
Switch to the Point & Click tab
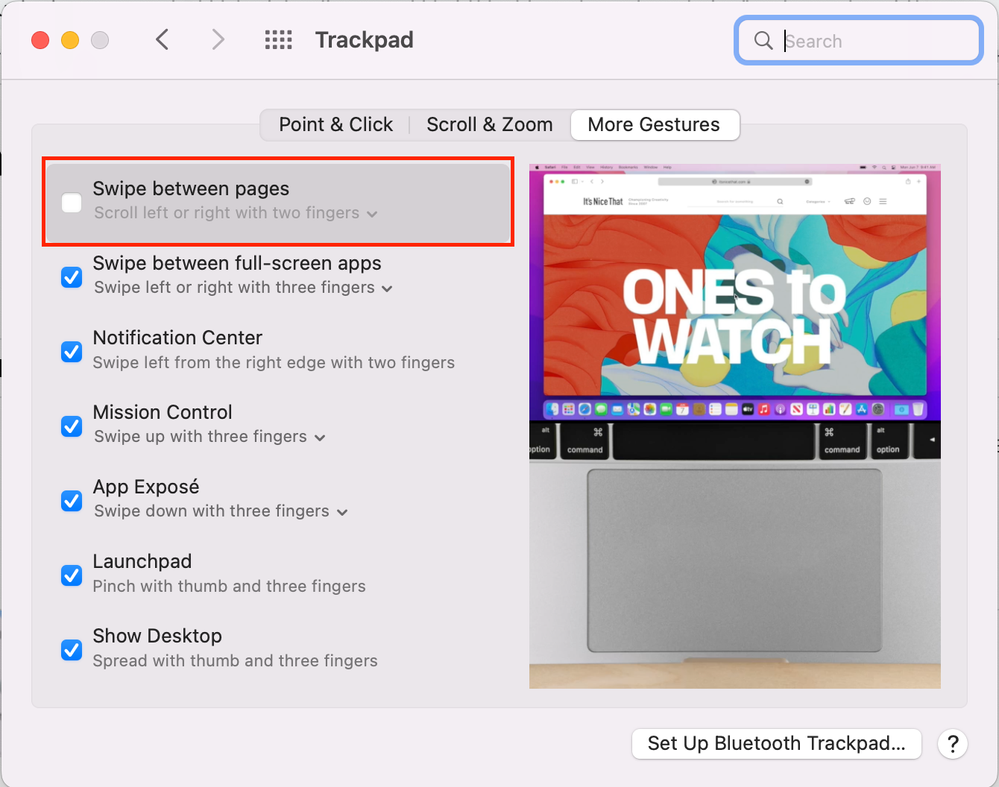click(x=335, y=125)
